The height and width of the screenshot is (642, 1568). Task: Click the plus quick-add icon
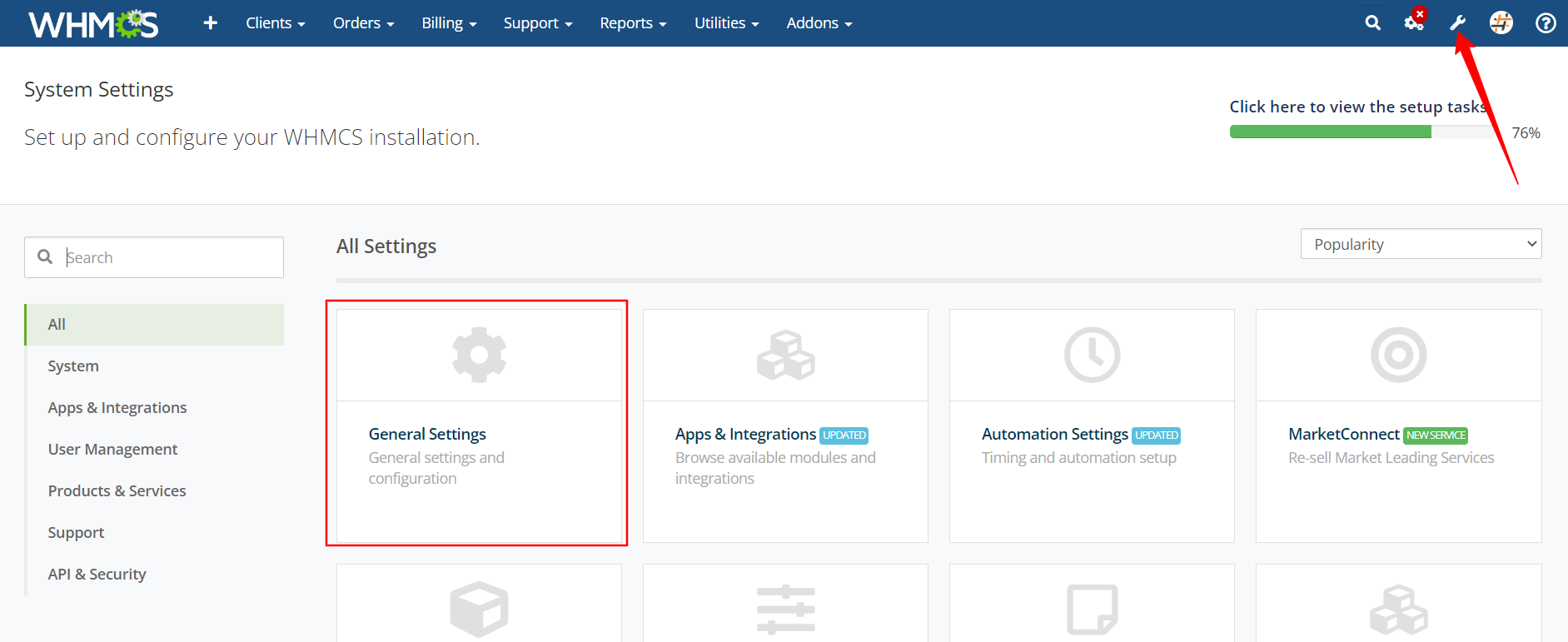click(211, 23)
